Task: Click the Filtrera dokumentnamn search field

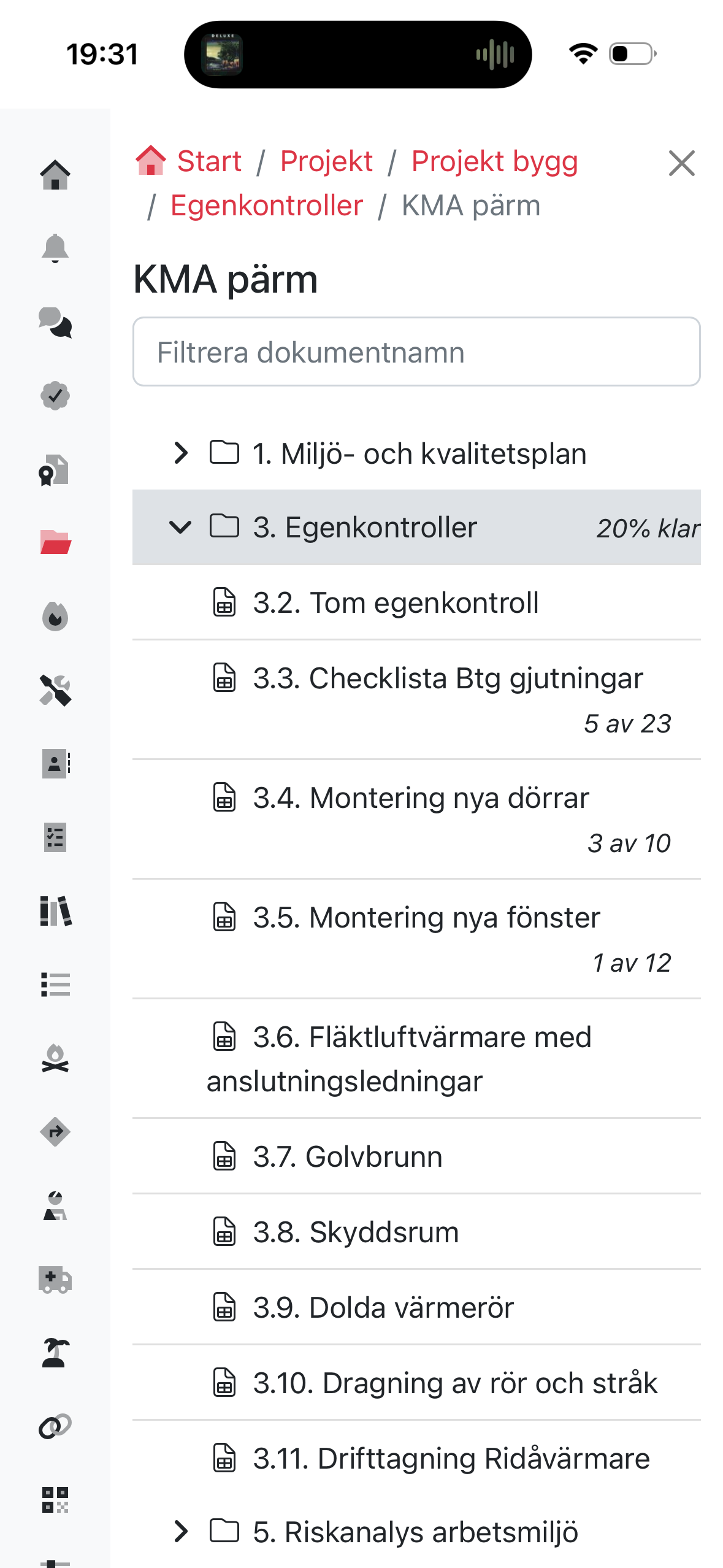Action: (x=416, y=352)
